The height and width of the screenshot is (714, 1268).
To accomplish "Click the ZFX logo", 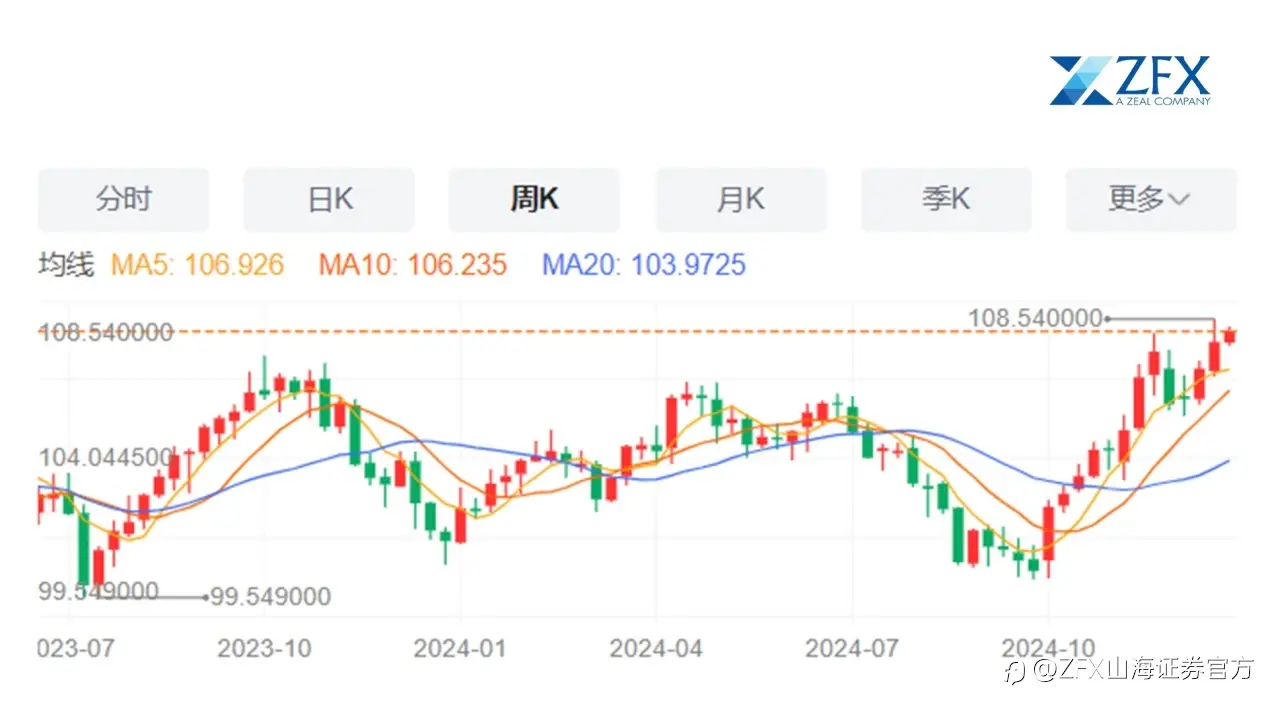I will click(x=1130, y=80).
